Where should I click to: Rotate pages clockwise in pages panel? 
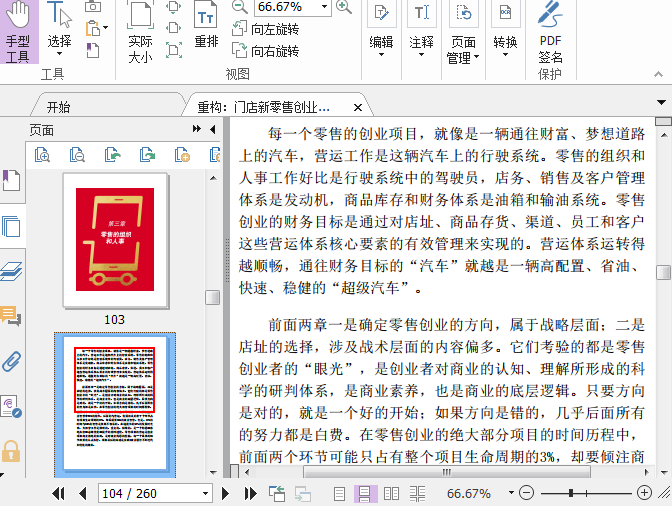147,155
